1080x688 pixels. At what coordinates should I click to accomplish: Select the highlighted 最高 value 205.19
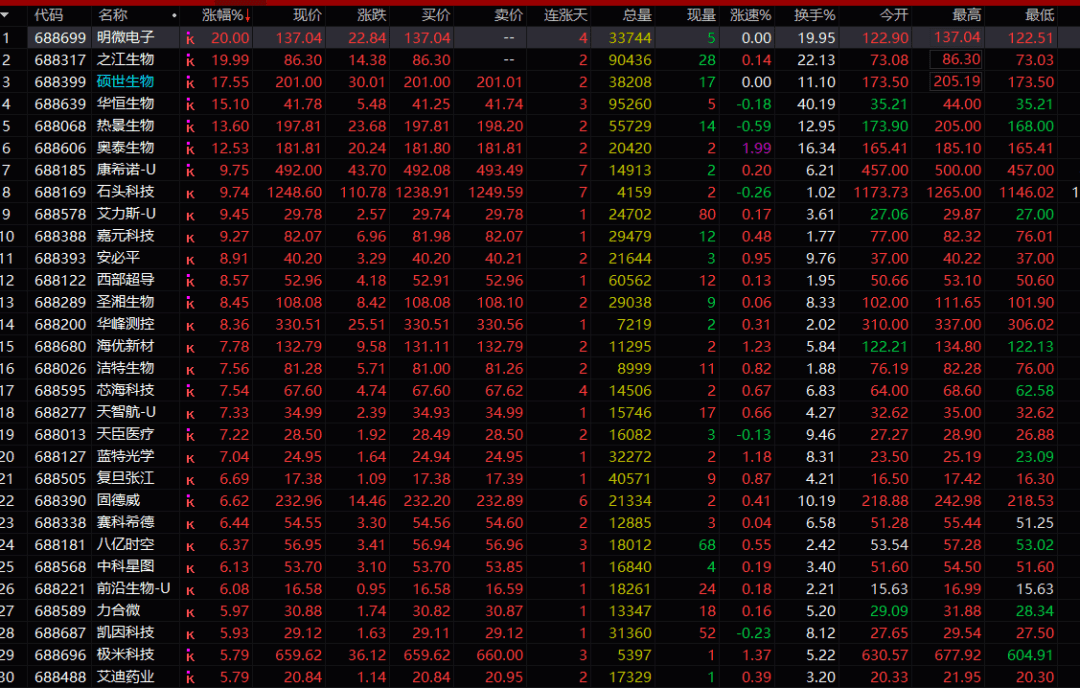point(957,82)
